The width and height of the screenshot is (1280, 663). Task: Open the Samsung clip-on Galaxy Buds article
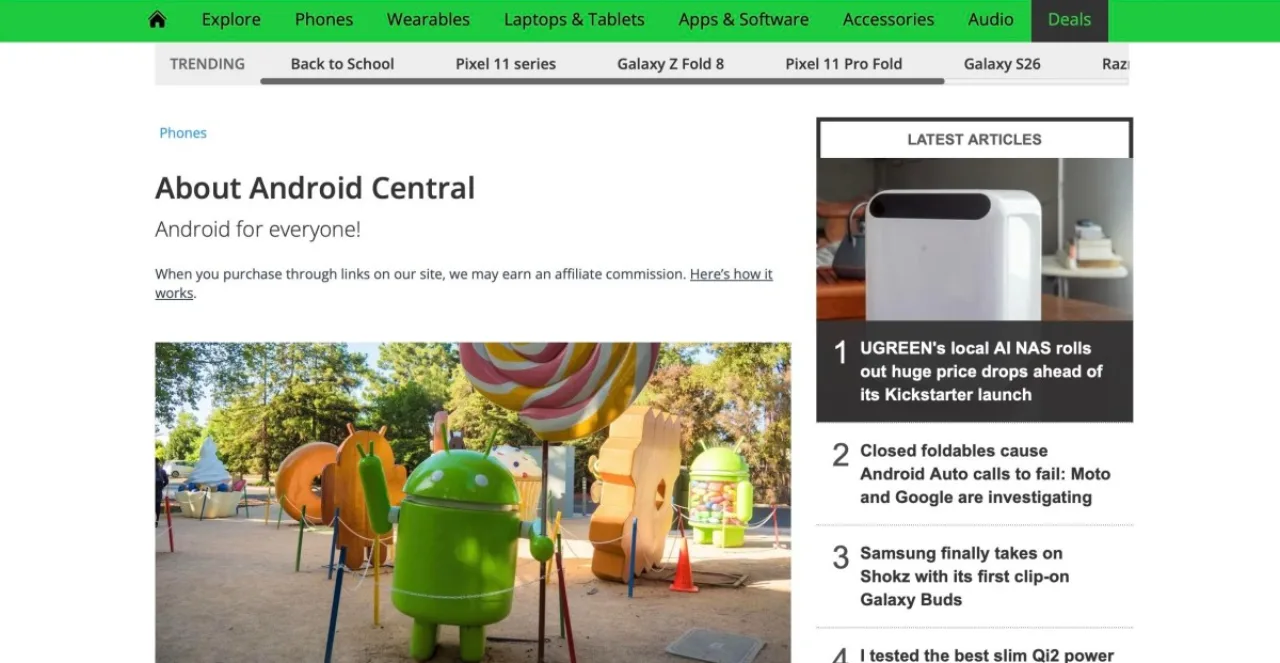click(964, 576)
